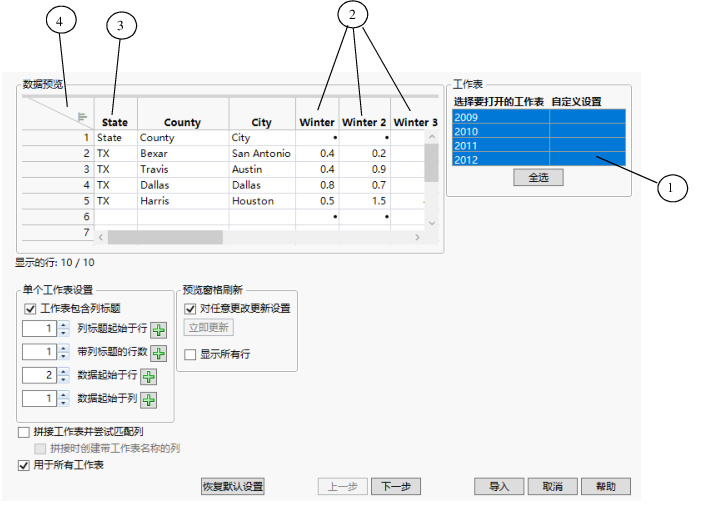Click row number 2 in preview
The height and width of the screenshot is (506, 710).
tap(58, 154)
